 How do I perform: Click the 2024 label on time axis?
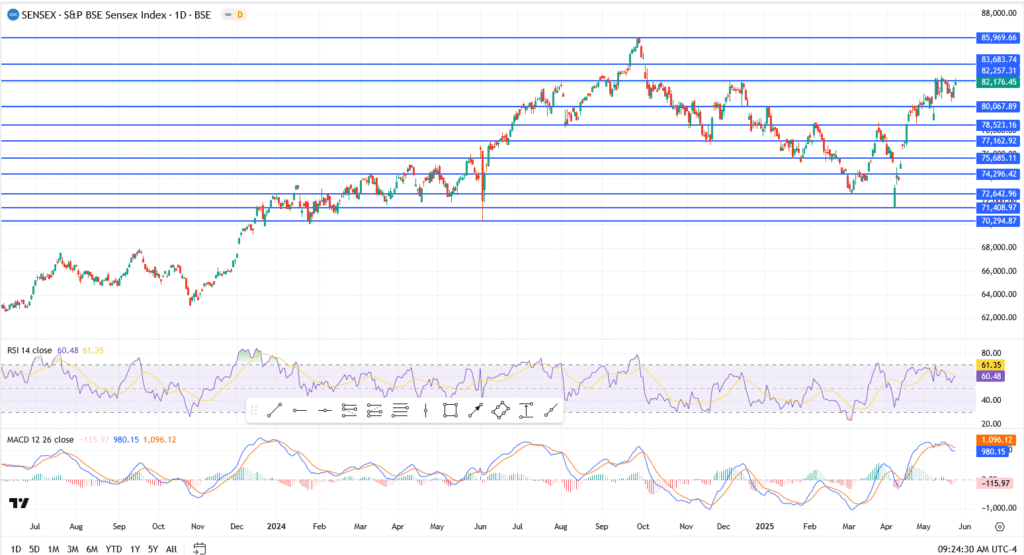point(276,526)
